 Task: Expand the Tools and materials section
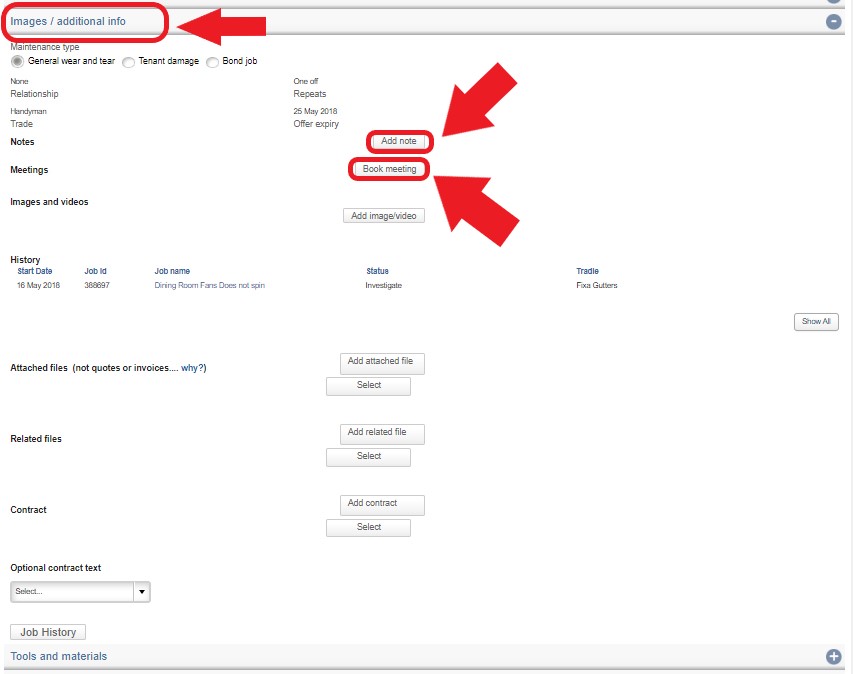point(833,657)
